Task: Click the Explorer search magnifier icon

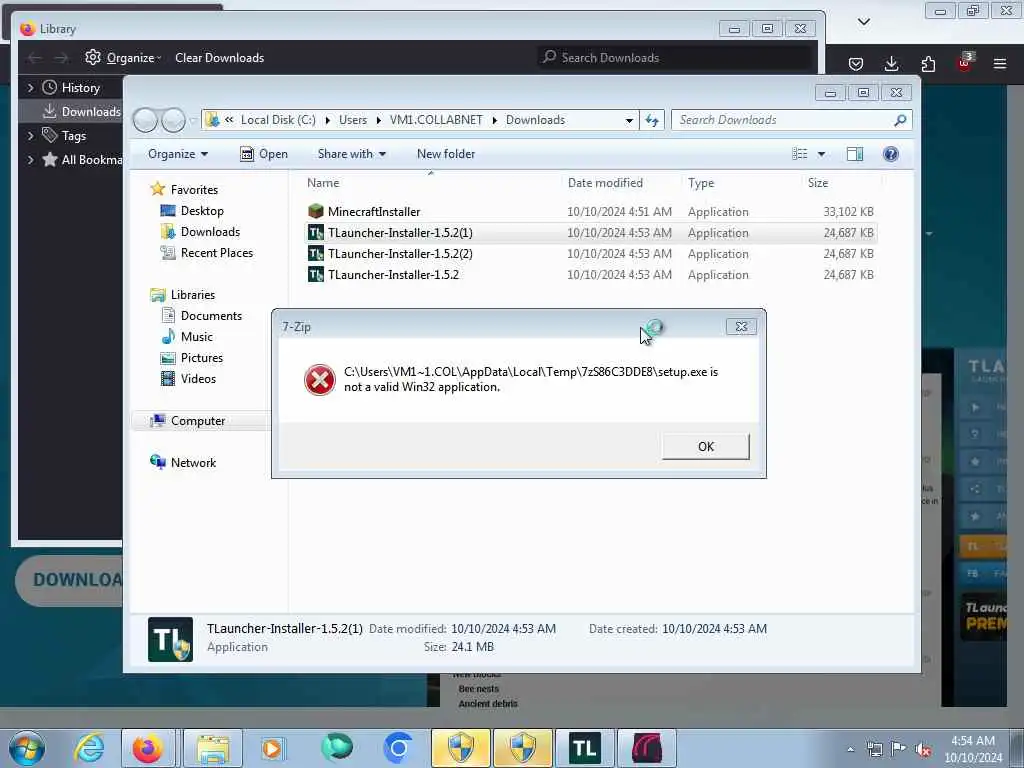Action: pos(901,120)
